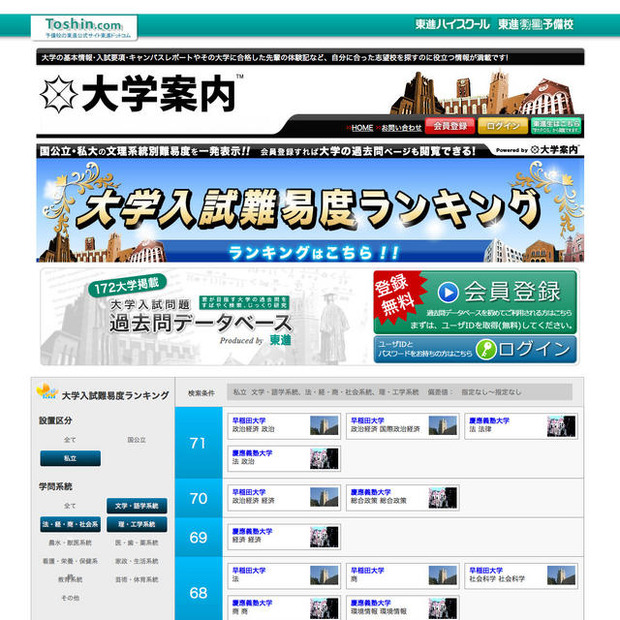
Task: Click the blue play icon beside 会員登録
Action: [x=448, y=293]
